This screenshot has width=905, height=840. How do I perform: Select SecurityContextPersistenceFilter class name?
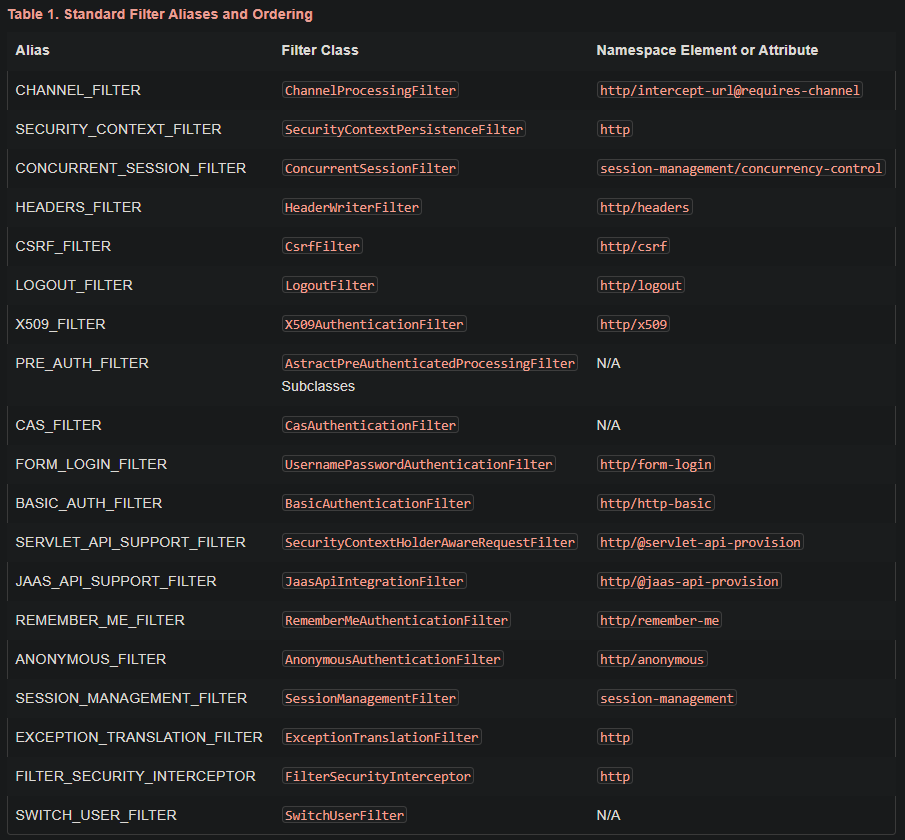(x=403, y=129)
